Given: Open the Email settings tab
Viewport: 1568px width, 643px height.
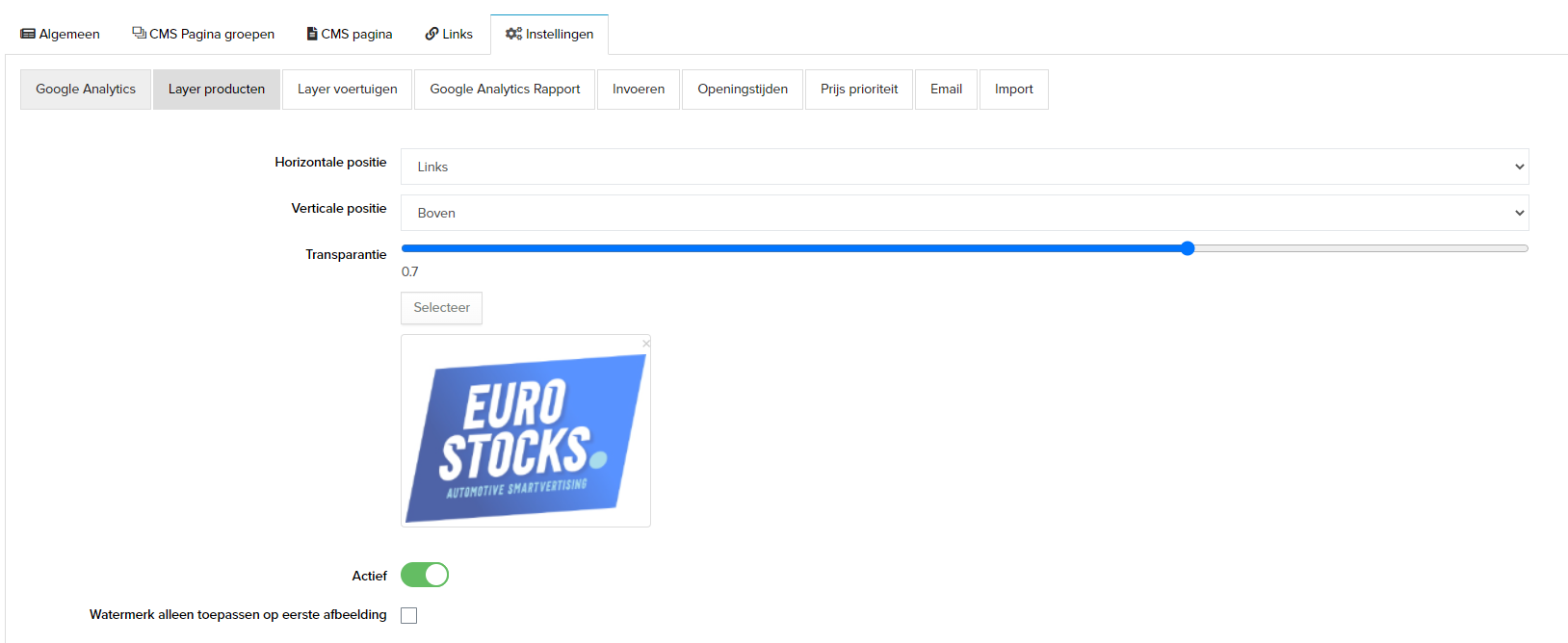Looking at the screenshot, I should coord(946,90).
